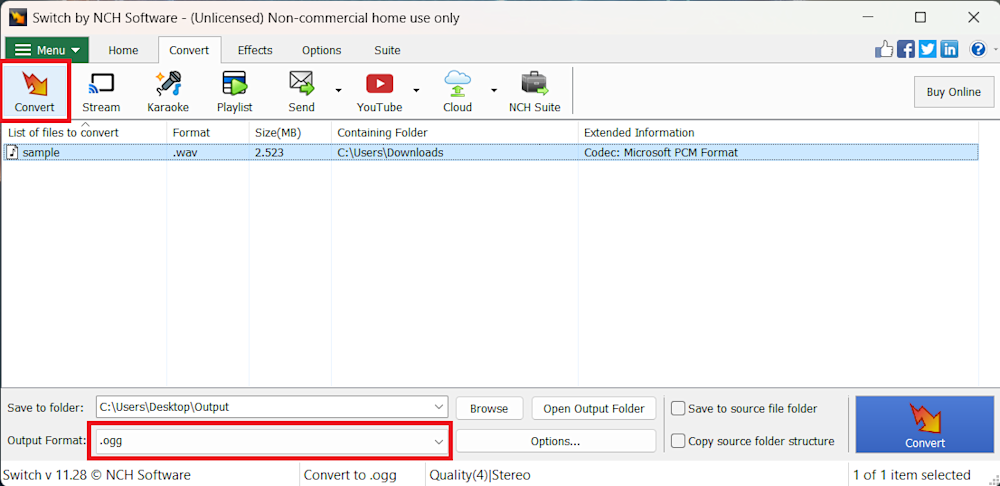Select the sample file name

tap(41, 153)
